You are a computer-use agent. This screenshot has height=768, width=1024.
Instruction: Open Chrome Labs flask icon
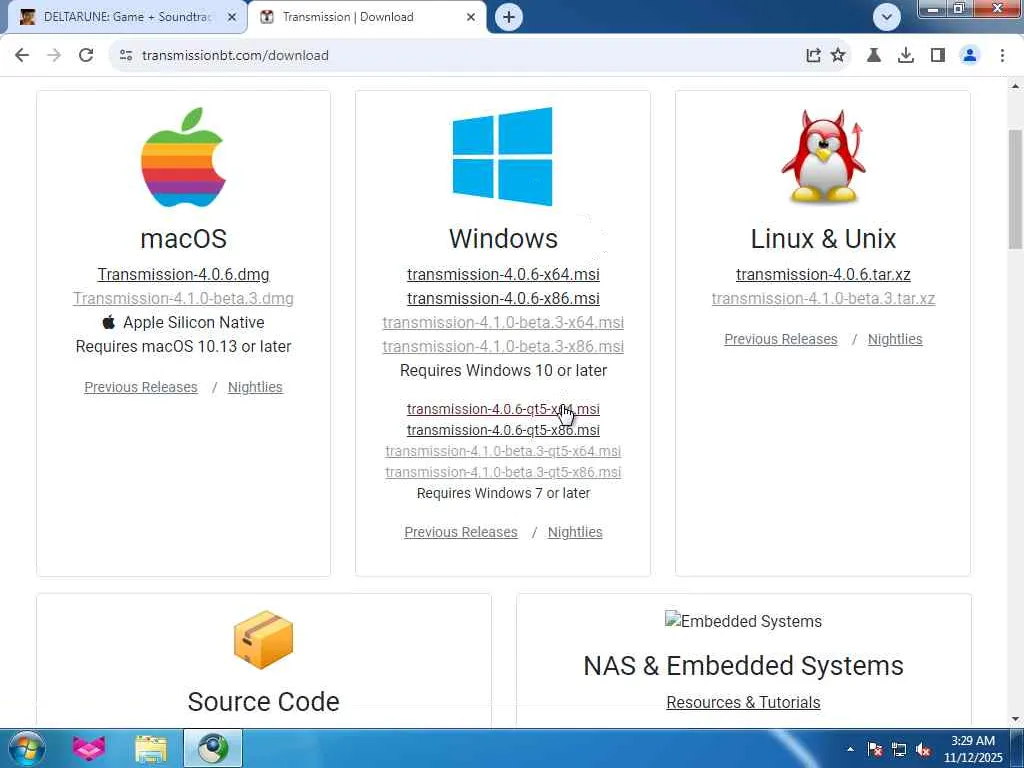pyautogui.click(x=874, y=56)
